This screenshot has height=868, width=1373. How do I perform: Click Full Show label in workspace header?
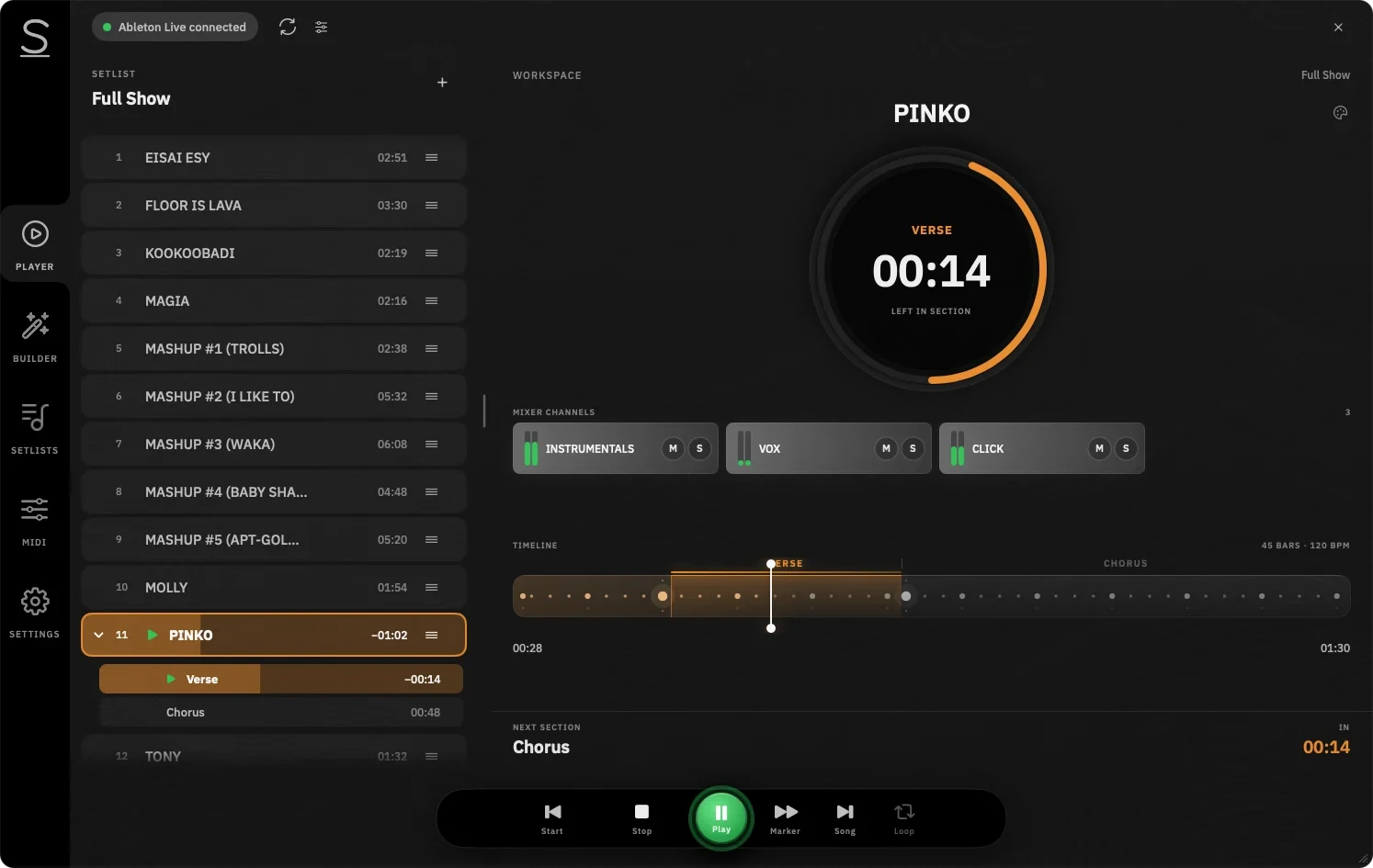pyautogui.click(x=1325, y=75)
